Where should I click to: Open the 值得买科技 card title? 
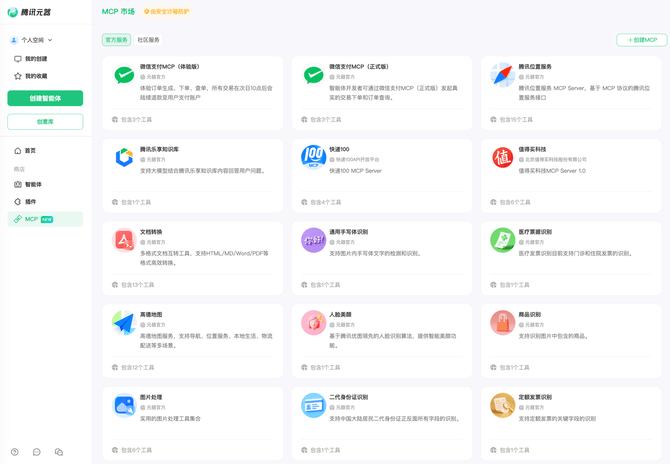[532, 149]
